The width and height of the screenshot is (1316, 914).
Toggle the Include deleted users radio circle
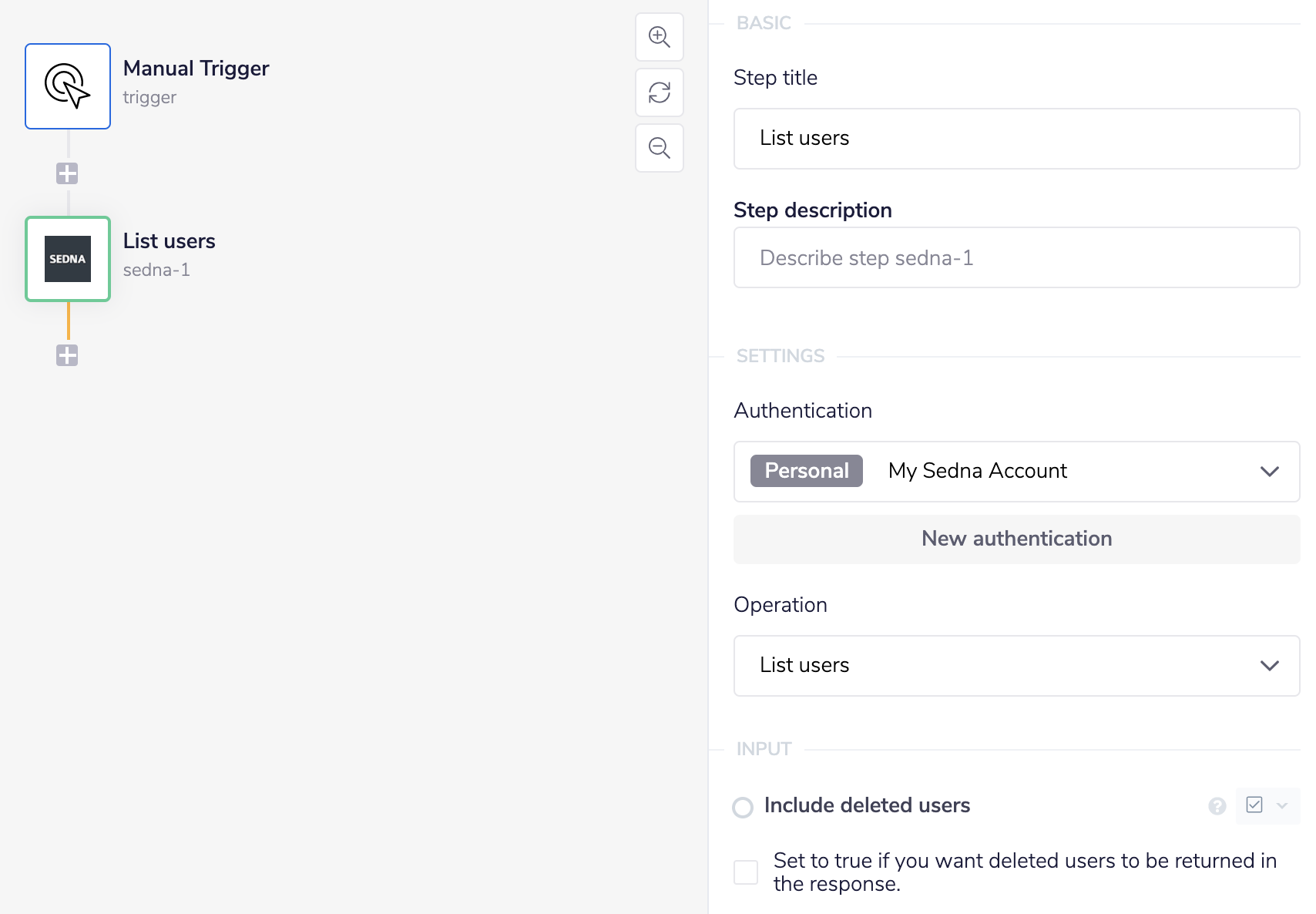tap(743, 808)
